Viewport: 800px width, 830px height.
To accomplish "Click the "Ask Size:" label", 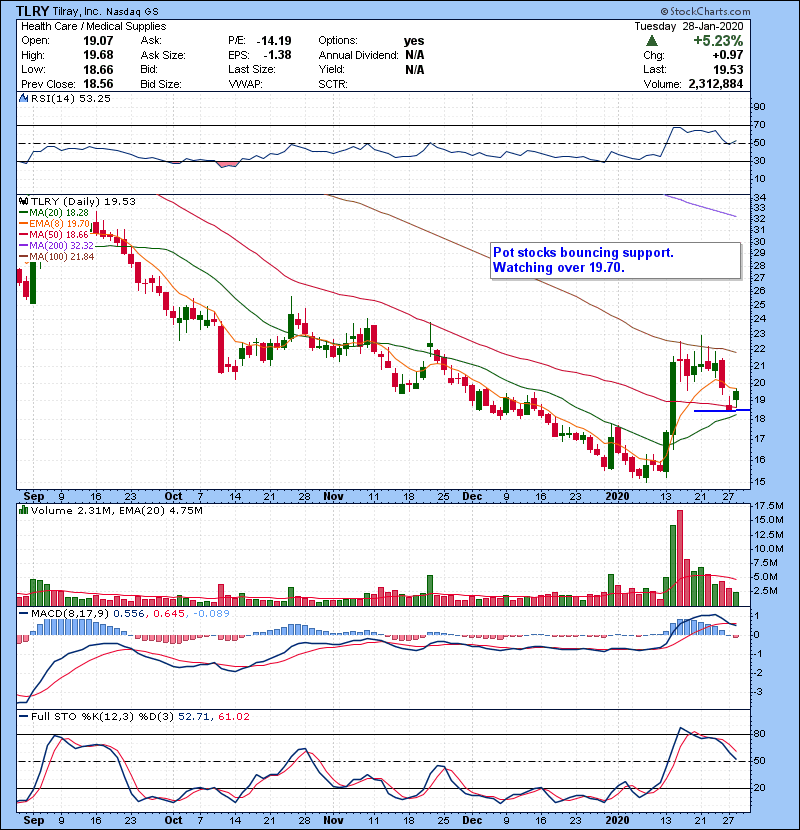I will (x=163, y=55).
